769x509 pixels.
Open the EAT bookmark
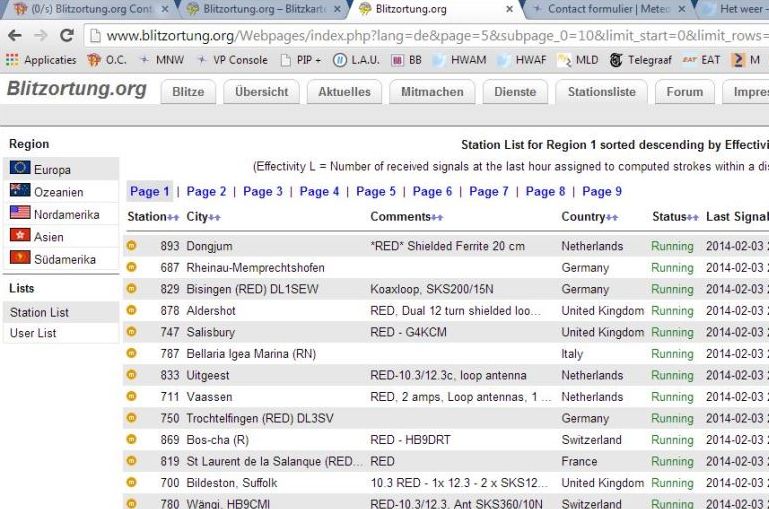tap(701, 60)
